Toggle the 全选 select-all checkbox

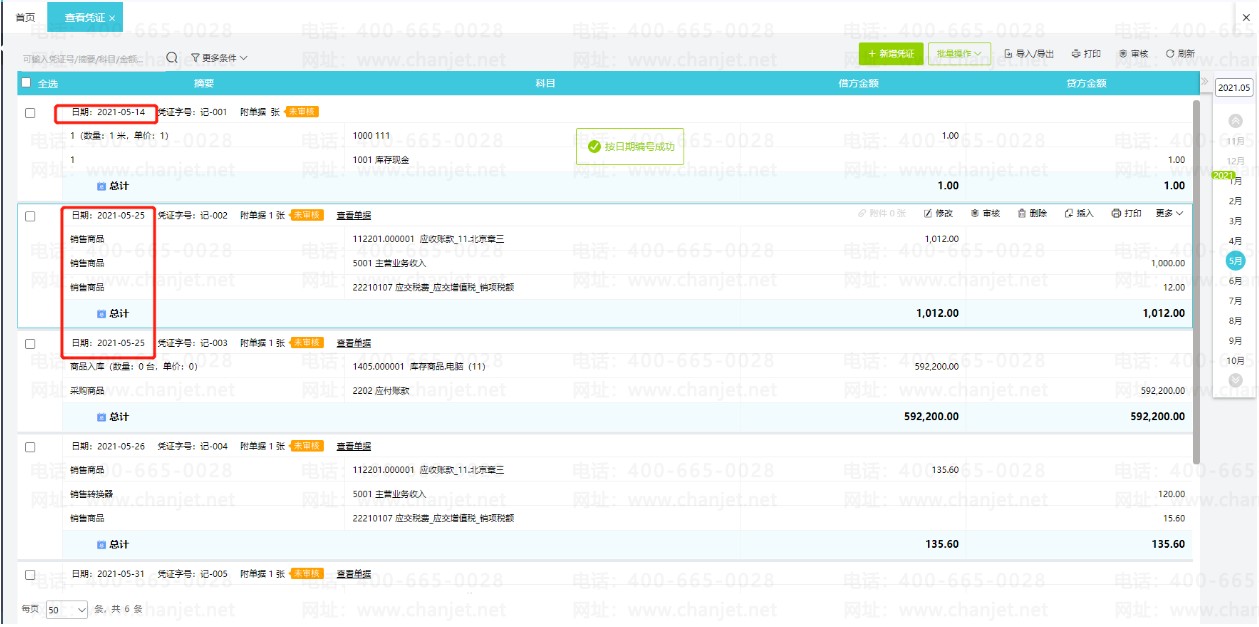point(26,83)
